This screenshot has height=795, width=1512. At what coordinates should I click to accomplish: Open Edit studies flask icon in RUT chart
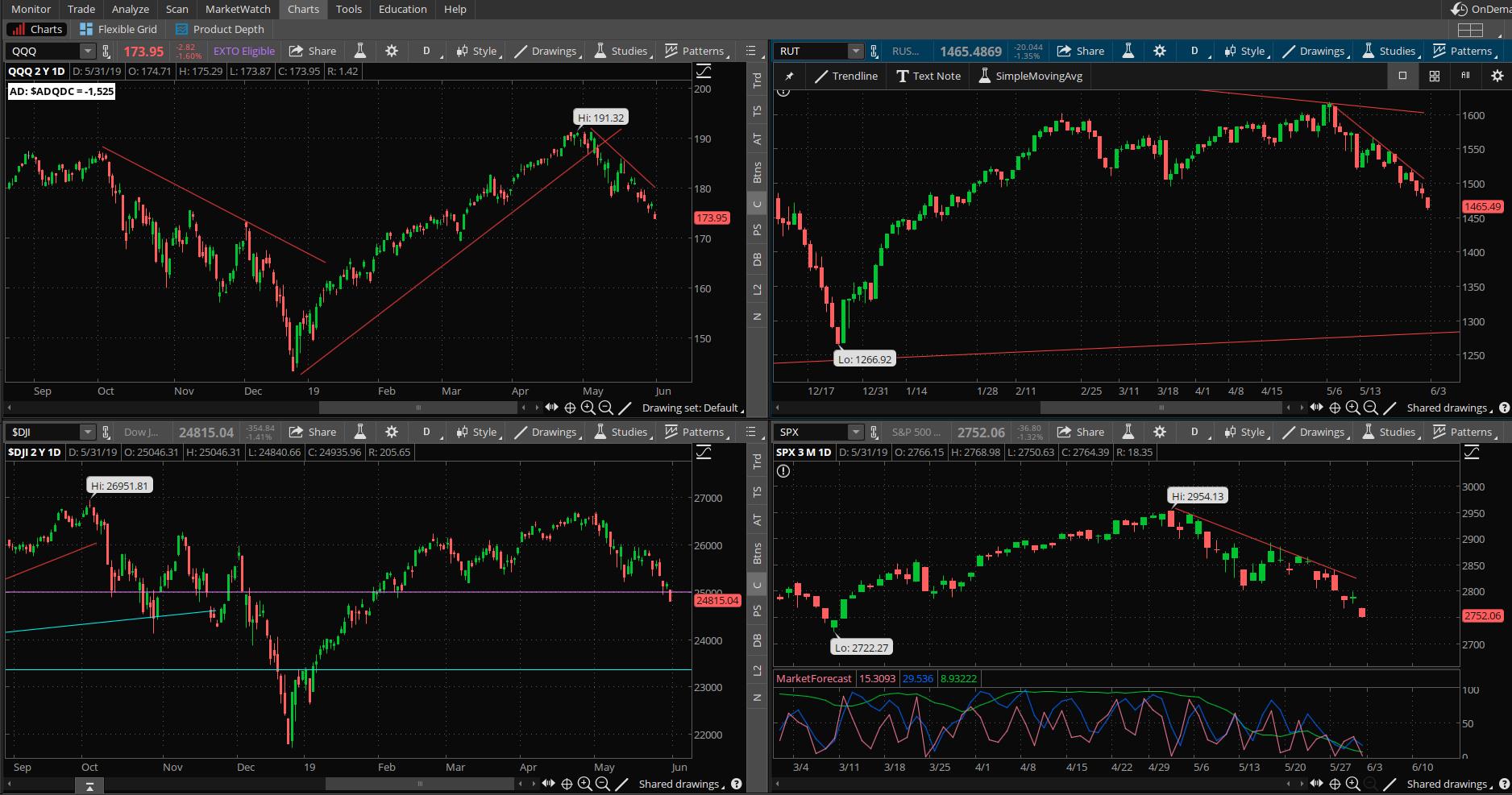pos(1128,51)
